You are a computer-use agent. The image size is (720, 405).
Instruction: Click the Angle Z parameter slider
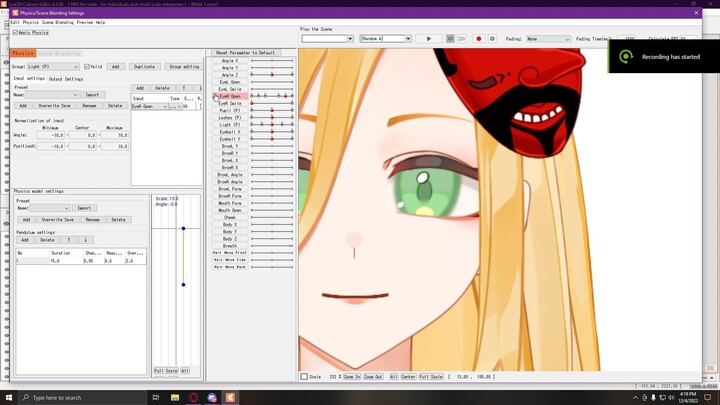[271, 75]
